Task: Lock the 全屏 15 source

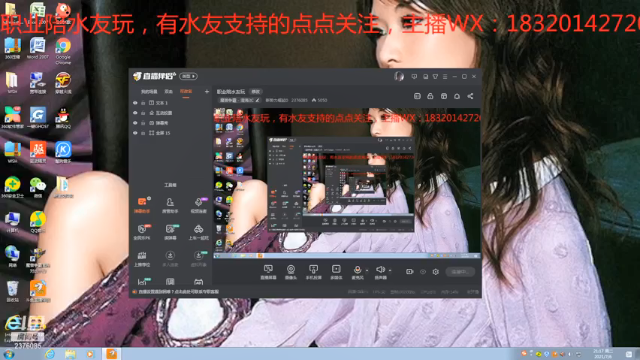Action: coord(143,133)
